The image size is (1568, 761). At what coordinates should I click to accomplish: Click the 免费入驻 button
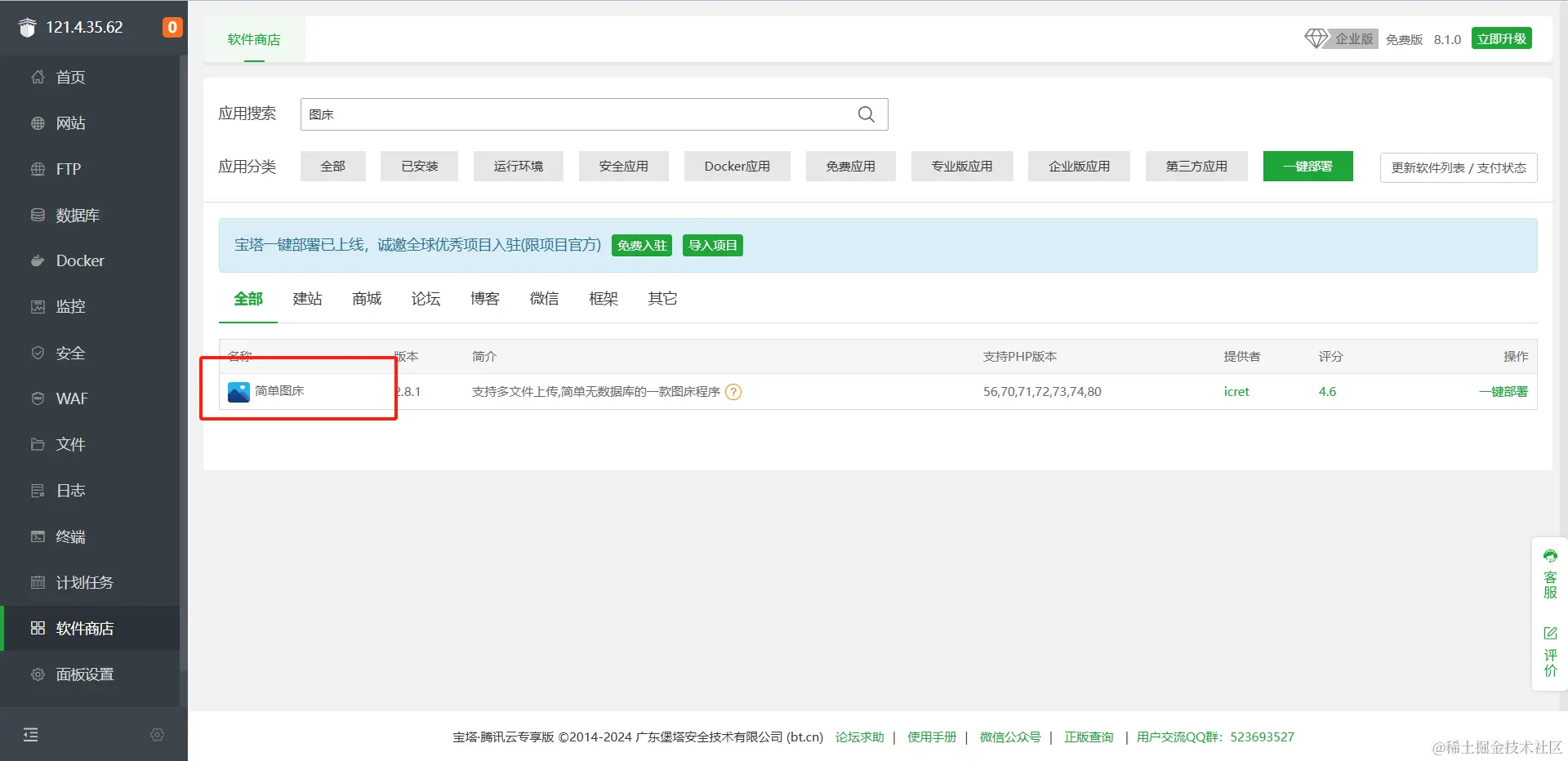coord(642,245)
